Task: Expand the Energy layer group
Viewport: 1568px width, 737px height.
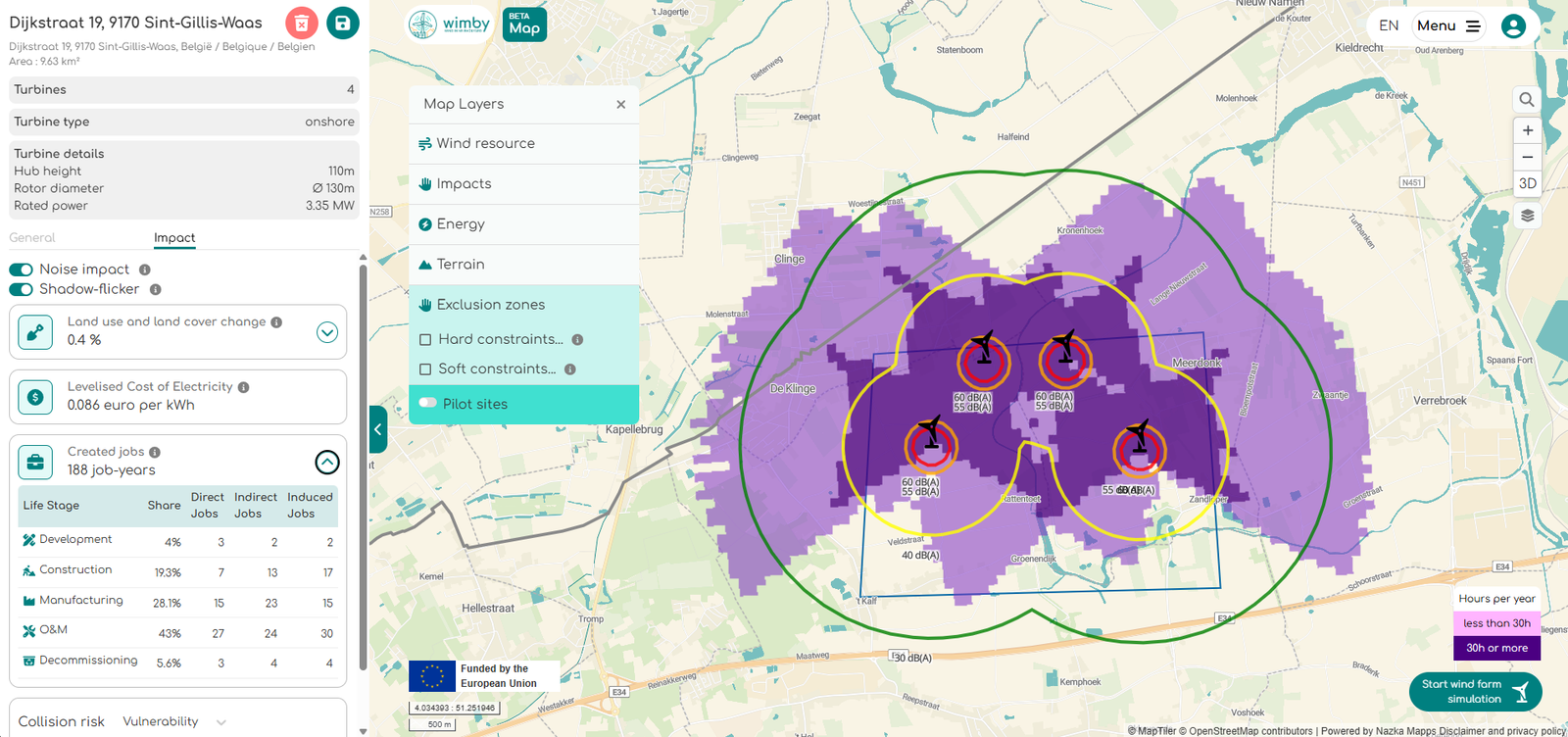Action: [523, 224]
